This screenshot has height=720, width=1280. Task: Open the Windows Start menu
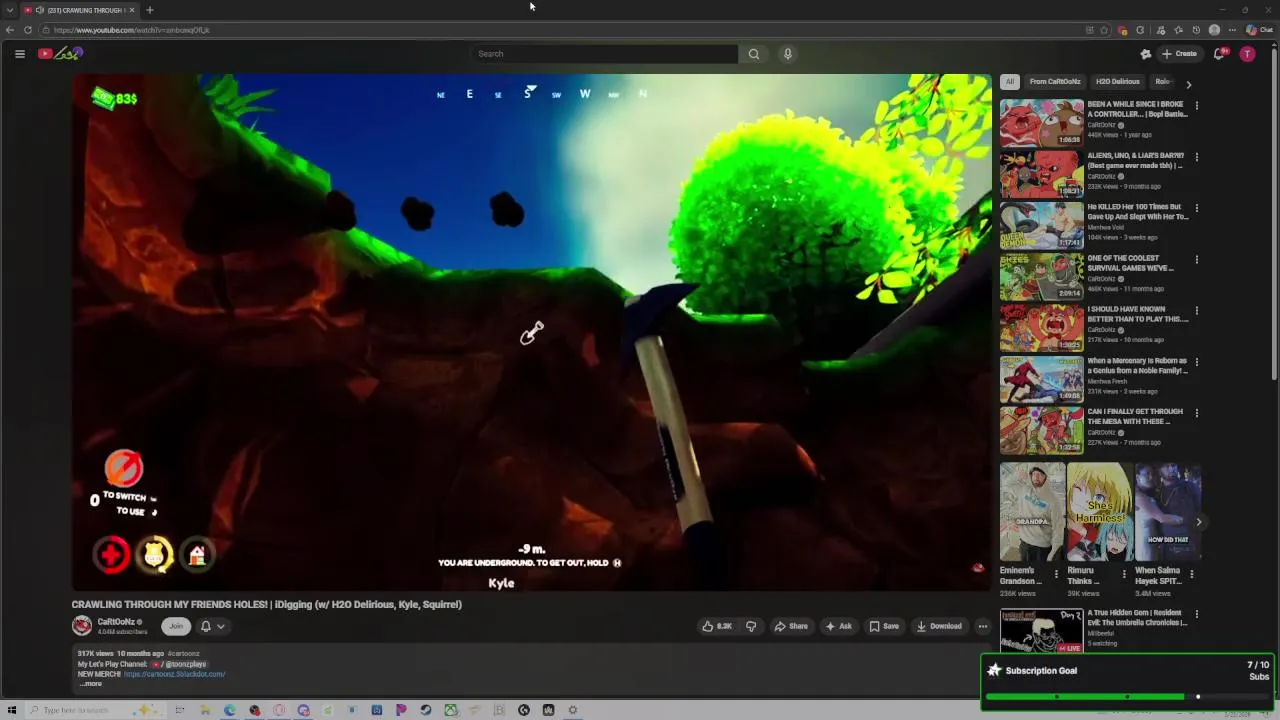pos(12,710)
